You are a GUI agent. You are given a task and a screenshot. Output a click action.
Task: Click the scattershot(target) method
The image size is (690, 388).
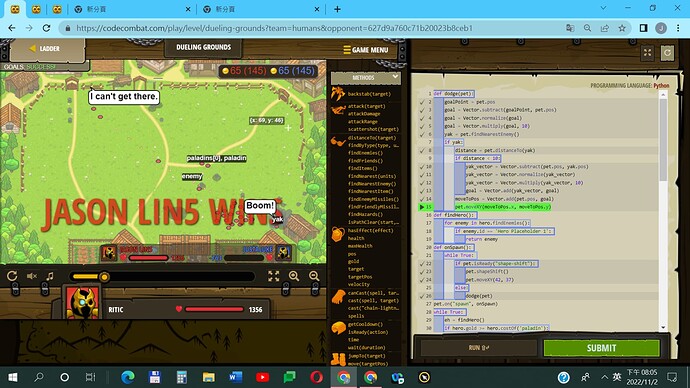[x=373, y=129]
